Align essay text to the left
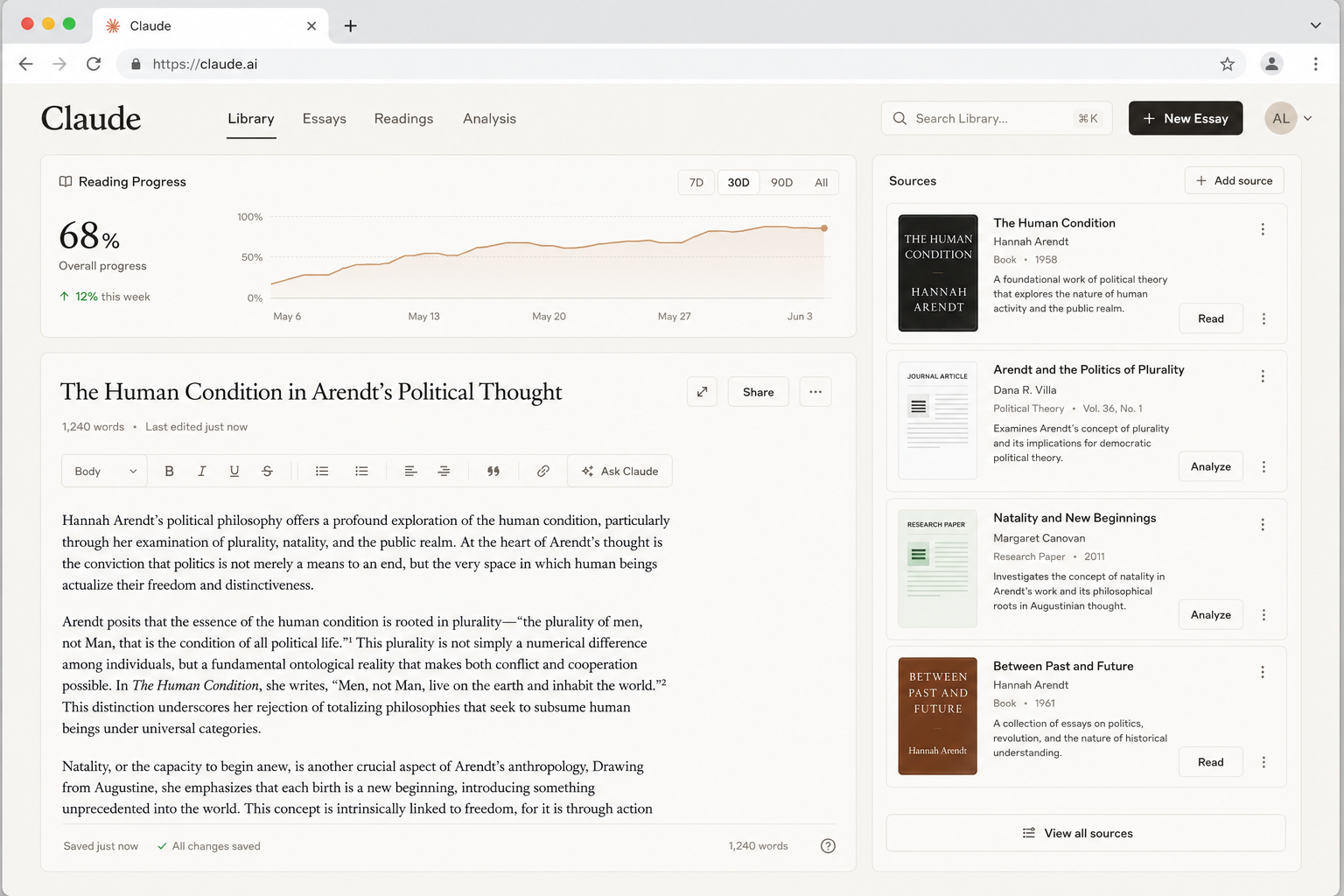Screen dimensions: 1344x896 pyautogui.click(x=410, y=471)
